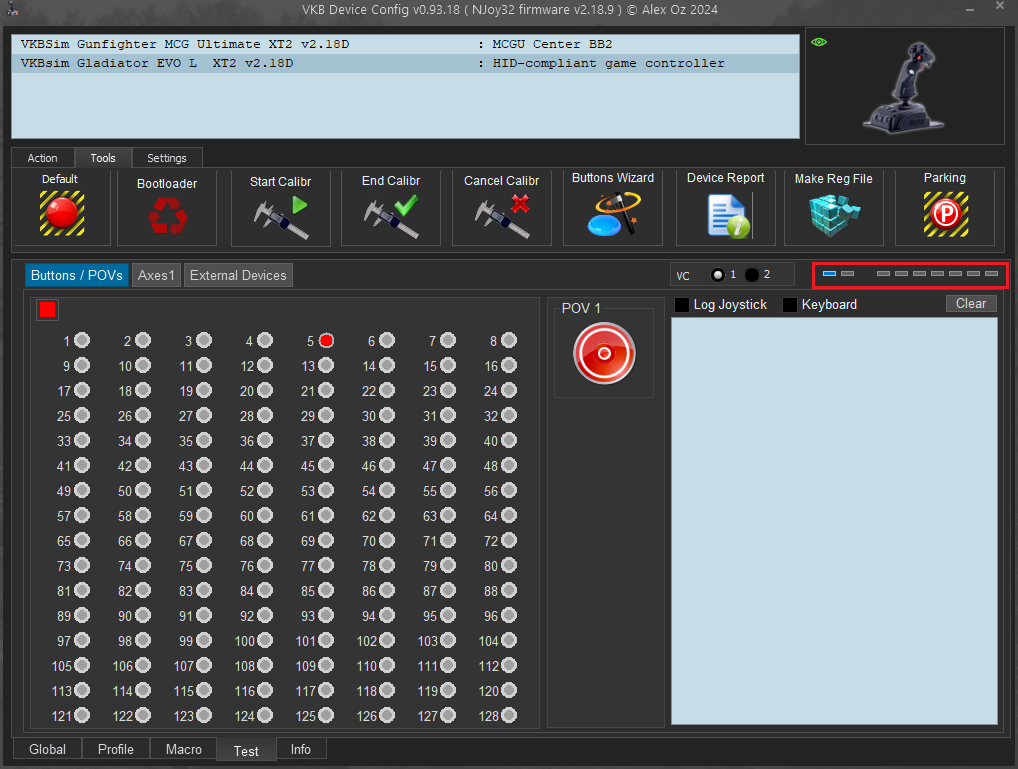
Task: Open the Axes1 tab
Action: coord(156,275)
